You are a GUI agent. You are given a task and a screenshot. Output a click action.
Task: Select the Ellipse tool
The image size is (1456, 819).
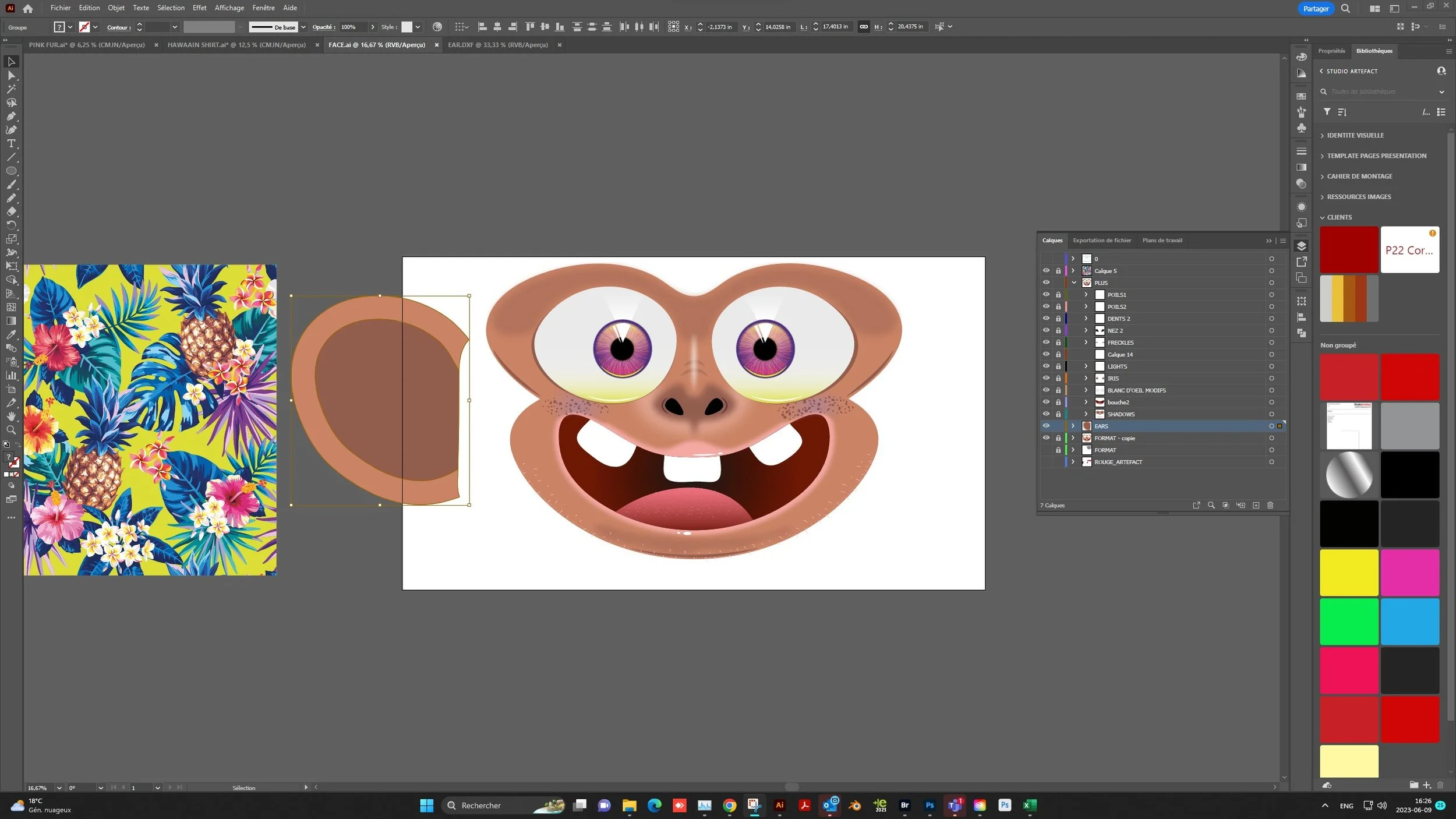pos(11,171)
